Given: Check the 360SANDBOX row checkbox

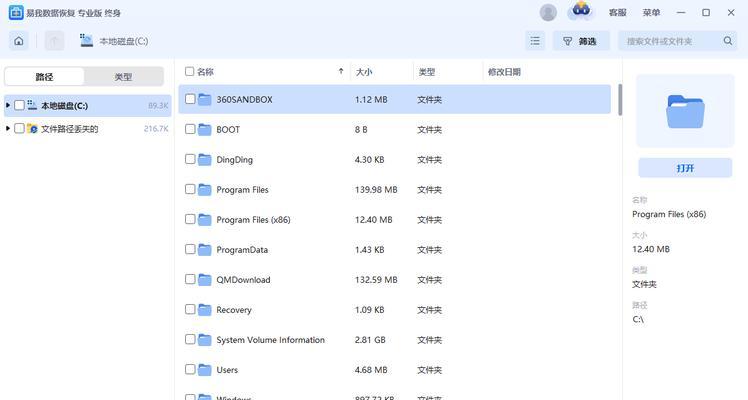Looking at the screenshot, I should tap(190, 99).
